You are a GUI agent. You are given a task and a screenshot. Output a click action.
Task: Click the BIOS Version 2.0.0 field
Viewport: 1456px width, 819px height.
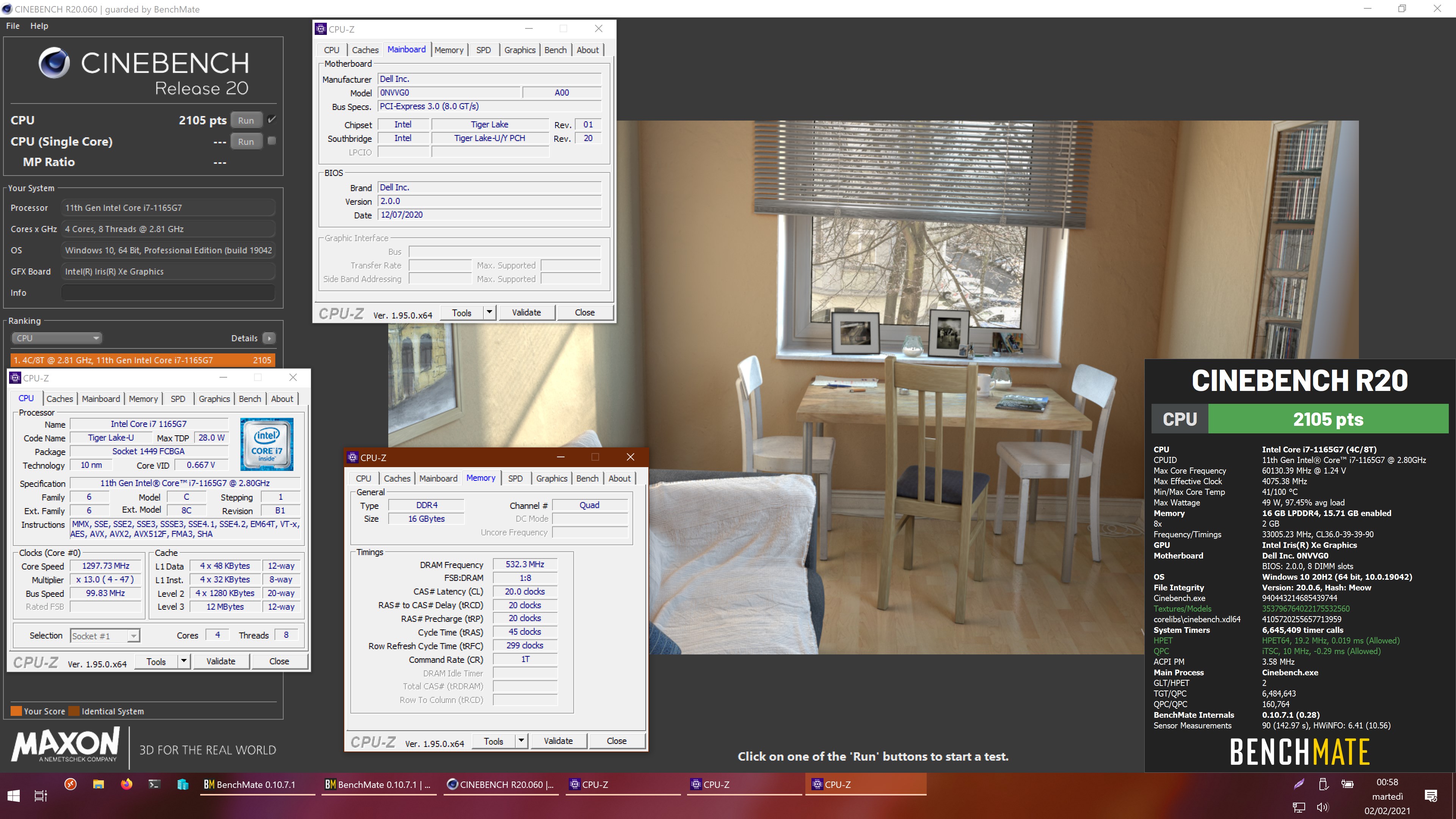pos(490,201)
